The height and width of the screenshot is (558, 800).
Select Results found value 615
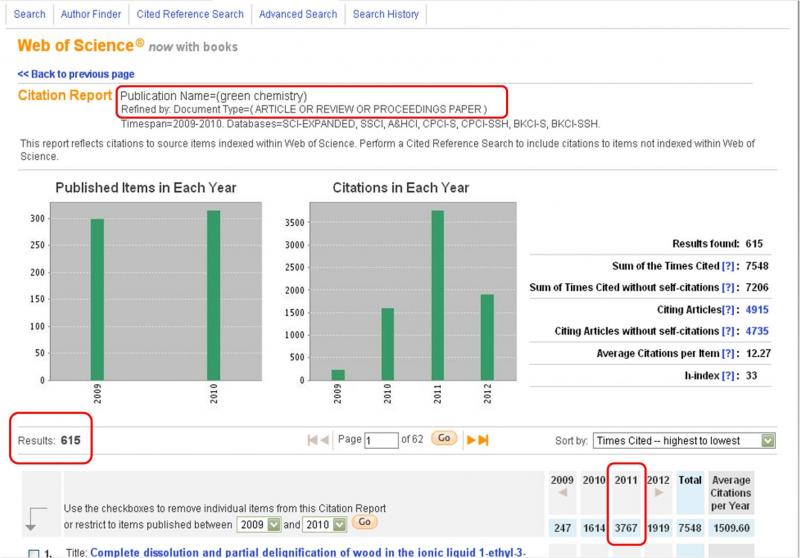[754, 244]
